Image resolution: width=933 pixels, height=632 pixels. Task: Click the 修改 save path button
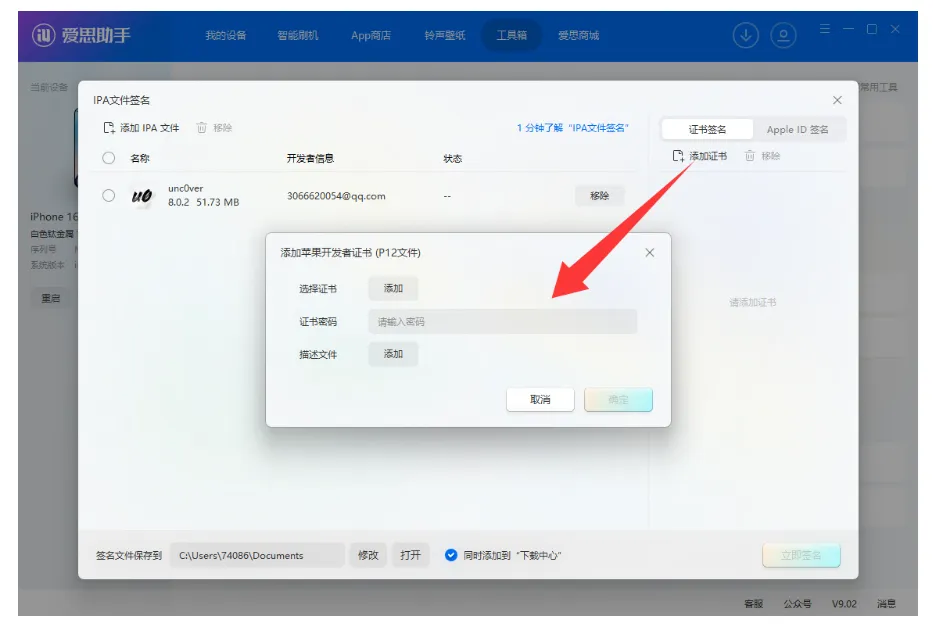point(368,555)
